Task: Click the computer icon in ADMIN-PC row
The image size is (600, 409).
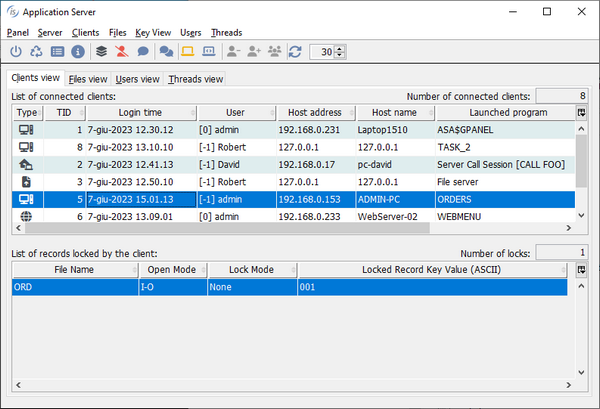Action: (x=26, y=199)
